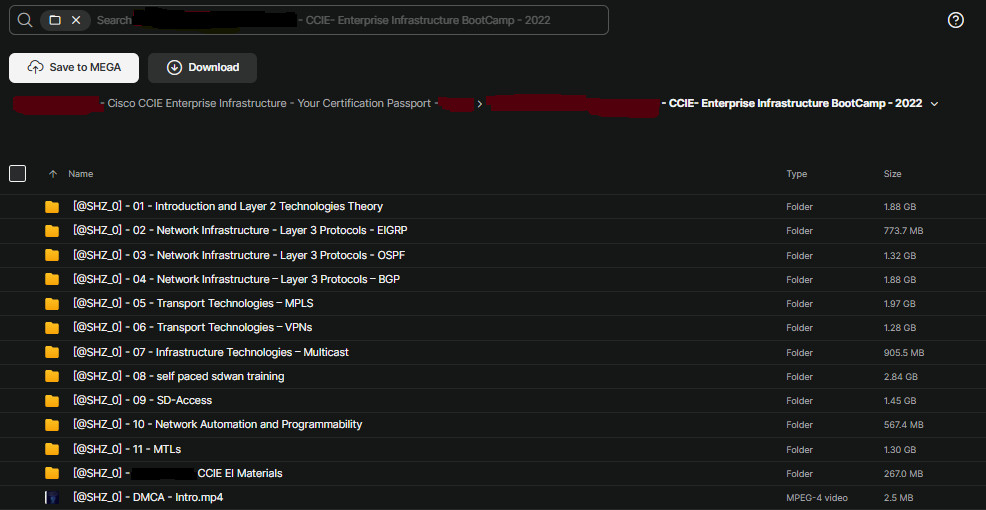Click the 567.4 MB size value

tap(903, 425)
